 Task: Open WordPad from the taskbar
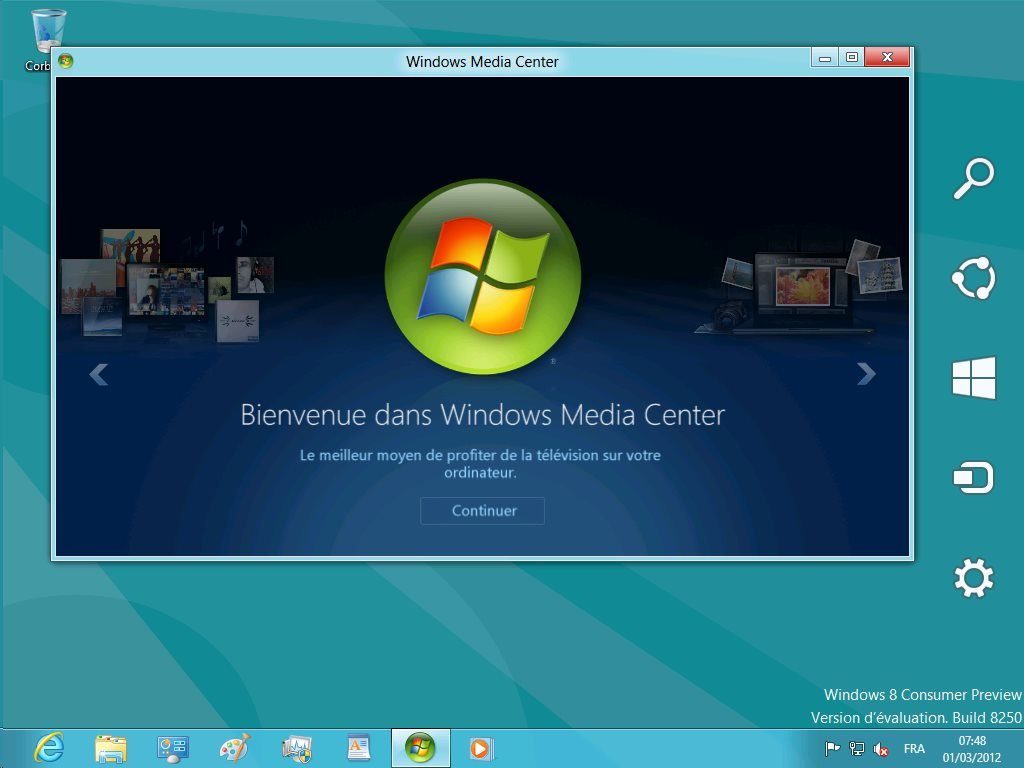tap(359, 748)
